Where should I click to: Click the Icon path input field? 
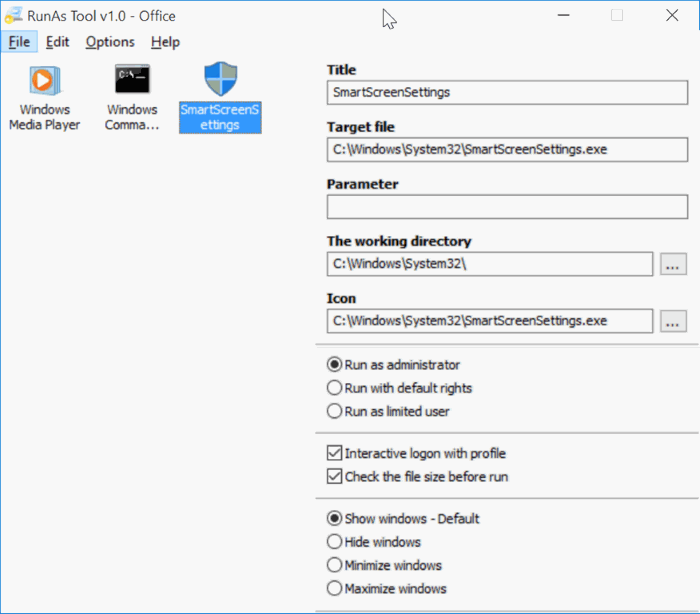(x=490, y=321)
